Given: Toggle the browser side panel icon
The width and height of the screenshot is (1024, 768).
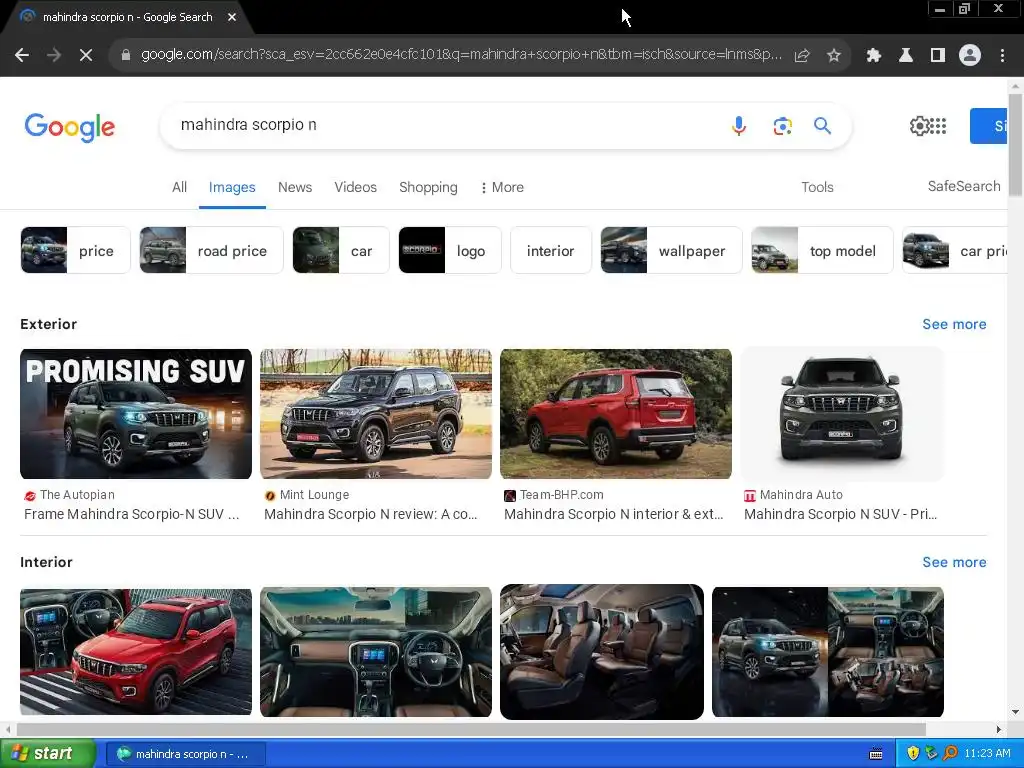Looking at the screenshot, I should click(938, 56).
